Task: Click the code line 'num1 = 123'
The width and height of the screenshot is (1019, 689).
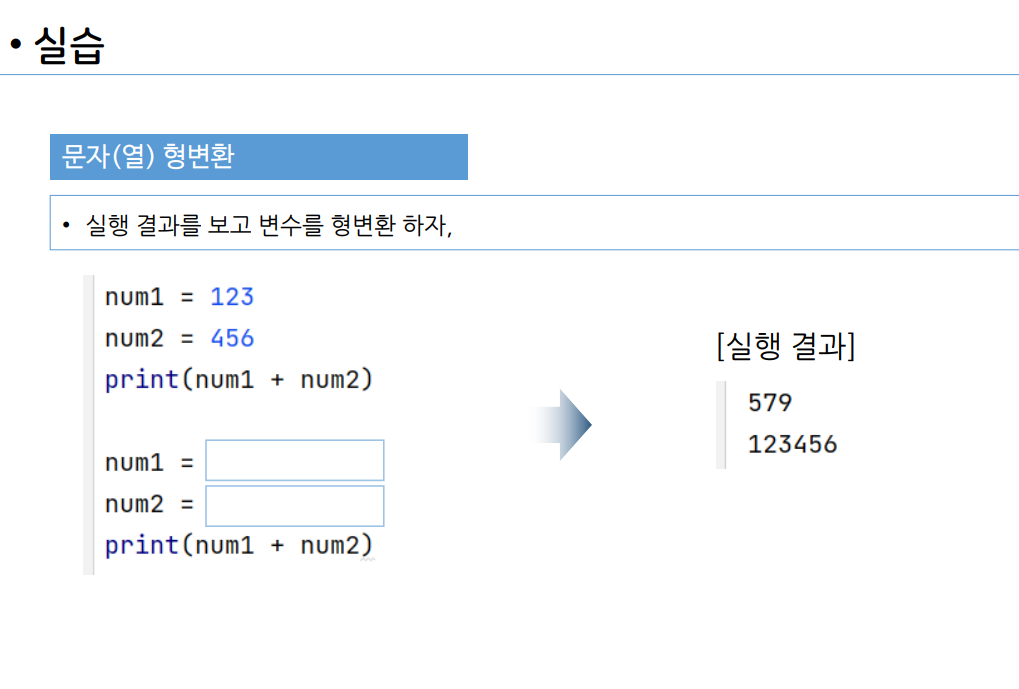Action: 179,297
